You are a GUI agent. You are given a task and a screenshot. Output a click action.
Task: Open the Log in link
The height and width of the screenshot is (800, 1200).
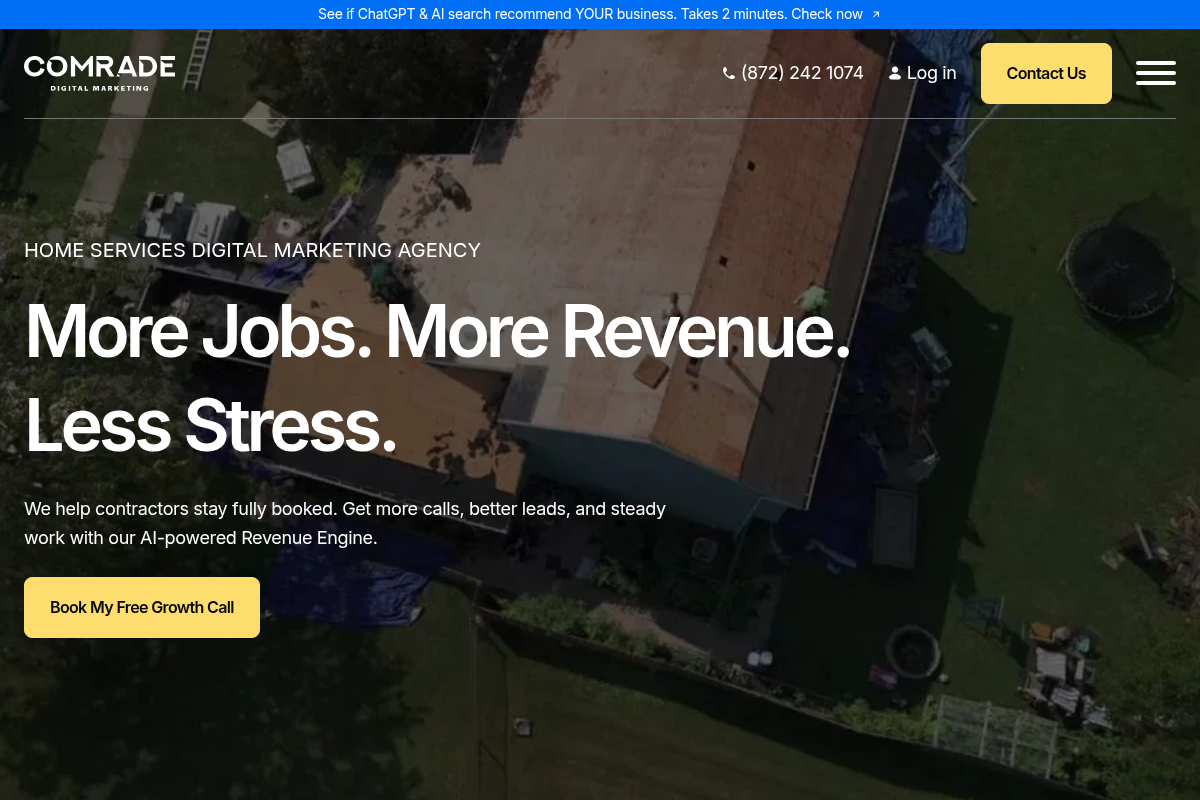coord(931,73)
